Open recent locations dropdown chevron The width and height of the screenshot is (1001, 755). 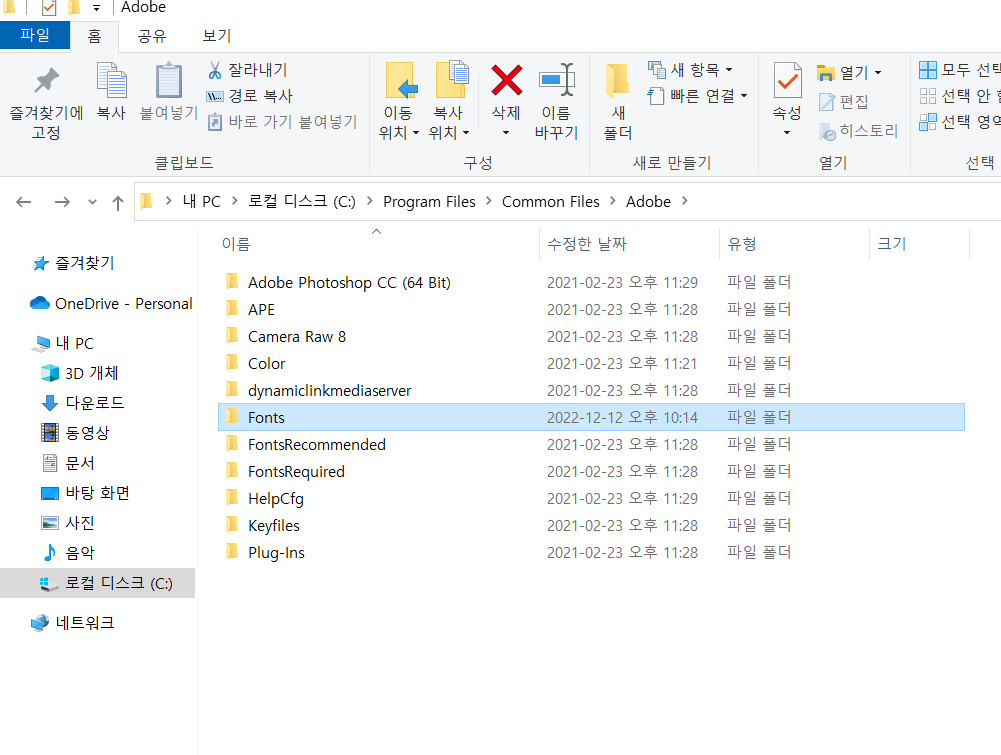click(92, 202)
